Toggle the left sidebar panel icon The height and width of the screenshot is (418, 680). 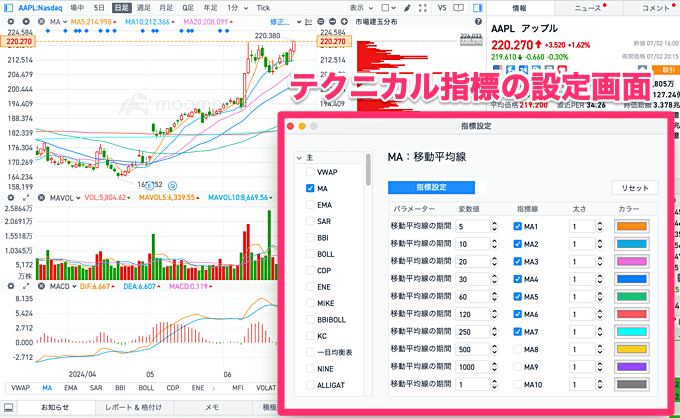pyautogui.click(x=8, y=8)
